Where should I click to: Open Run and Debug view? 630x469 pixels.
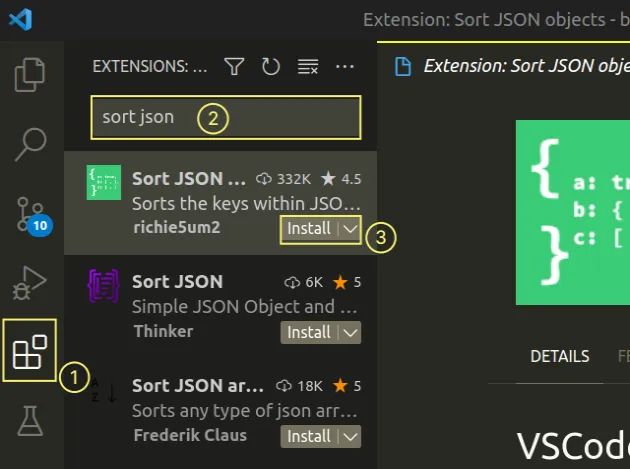(29, 283)
